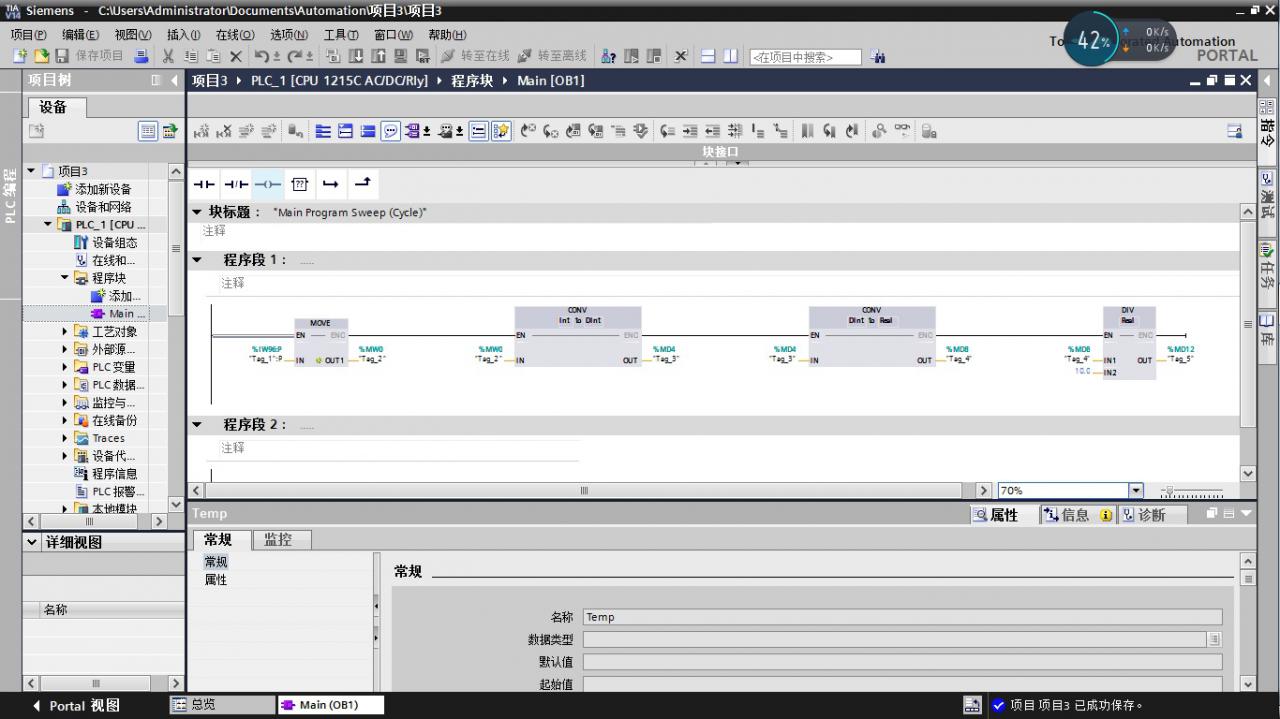Cut the selected element

(x=168, y=57)
